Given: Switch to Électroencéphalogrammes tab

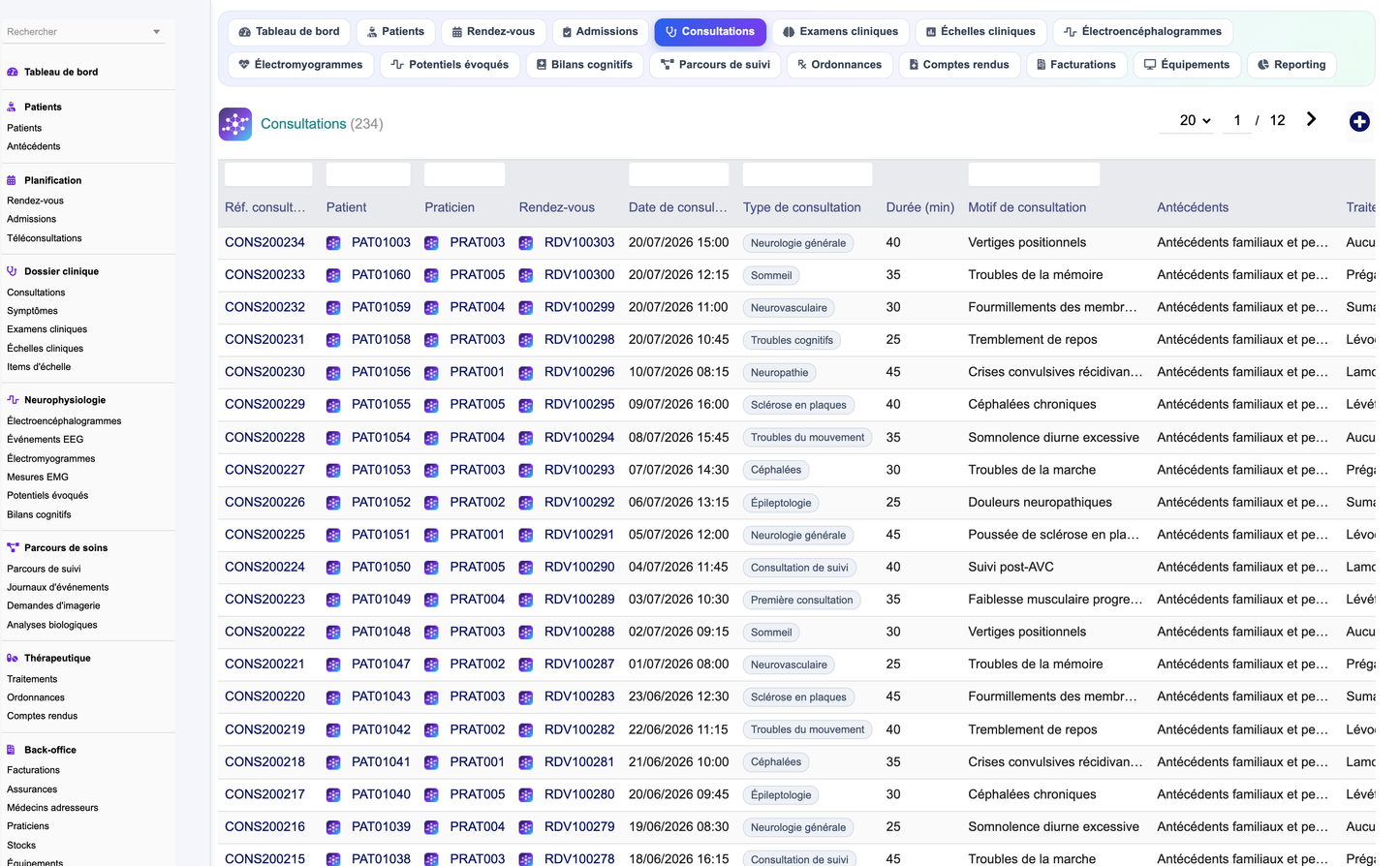Looking at the screenshot, I should (x=1142, y=32).
